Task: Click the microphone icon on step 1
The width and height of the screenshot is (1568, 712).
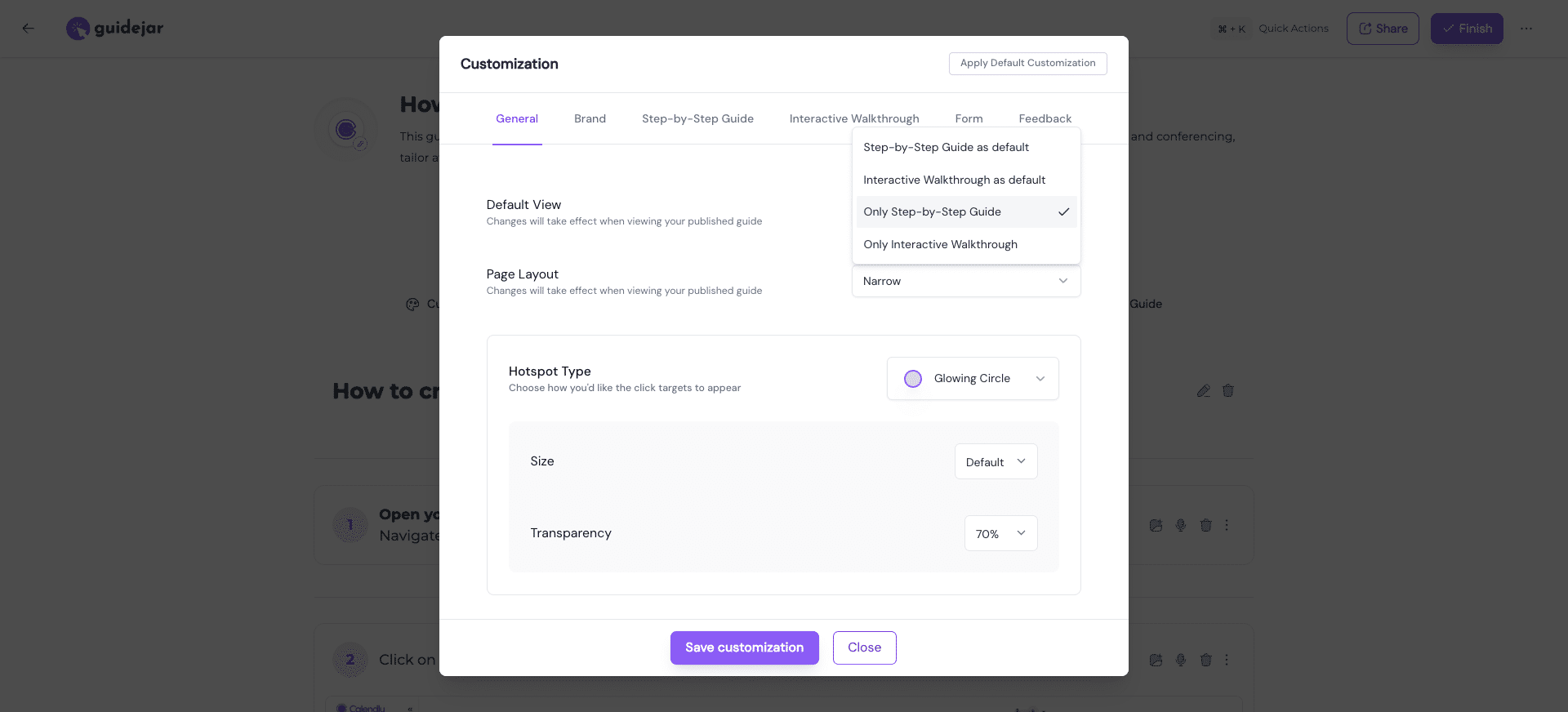Action: [x=1180, y=525]
